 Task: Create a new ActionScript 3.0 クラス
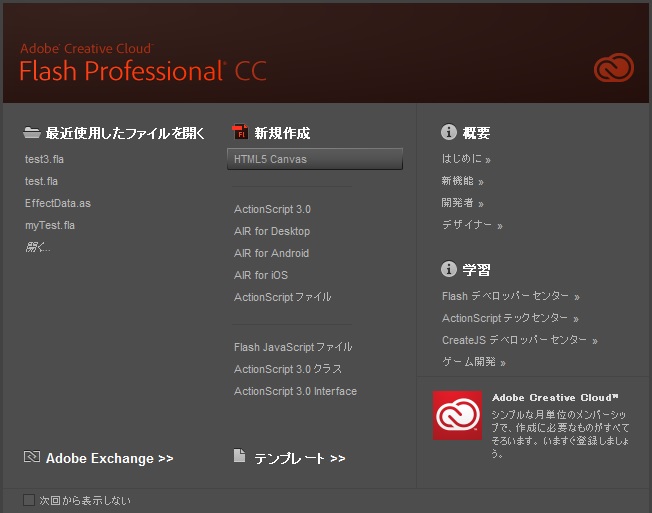[288, 369]
